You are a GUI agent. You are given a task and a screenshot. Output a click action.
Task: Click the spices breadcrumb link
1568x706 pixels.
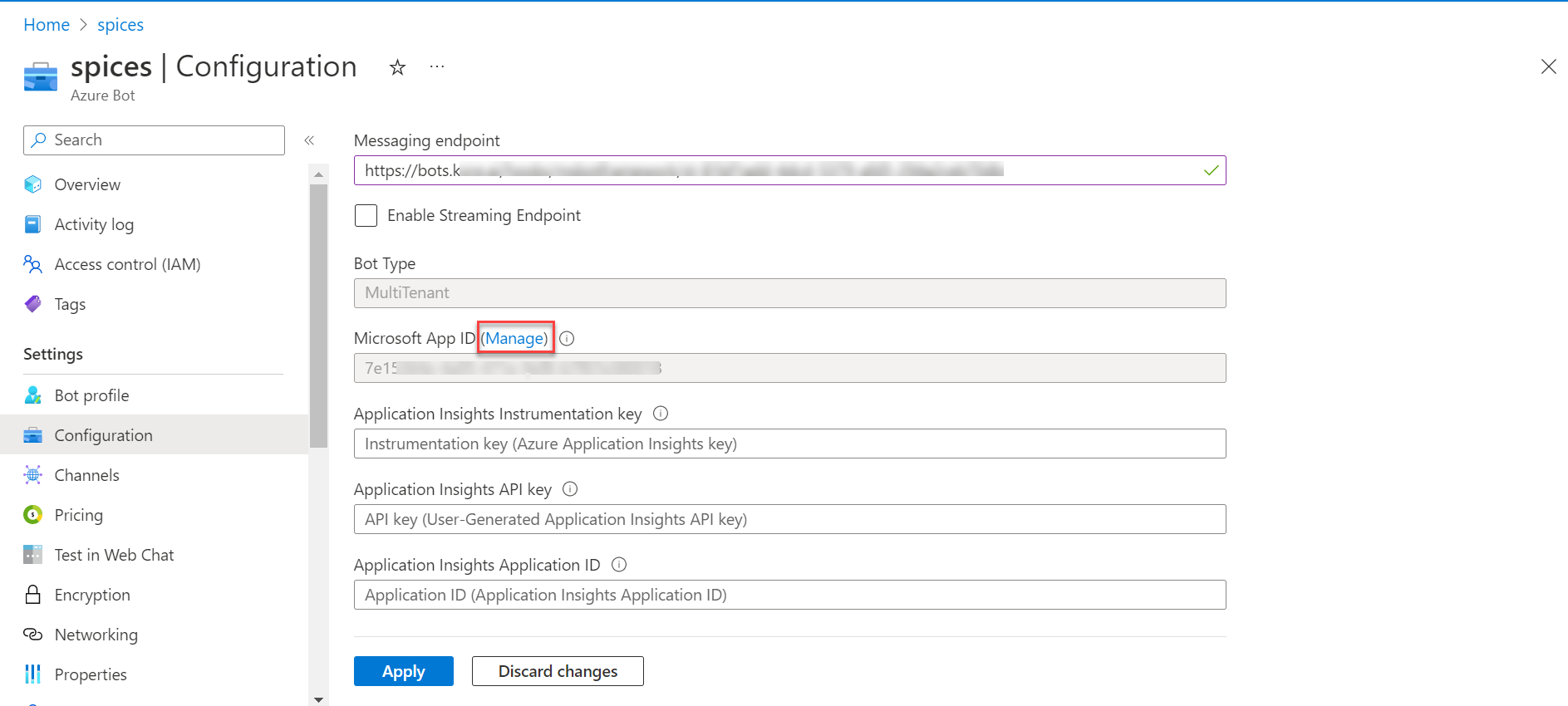coord(120,25)
